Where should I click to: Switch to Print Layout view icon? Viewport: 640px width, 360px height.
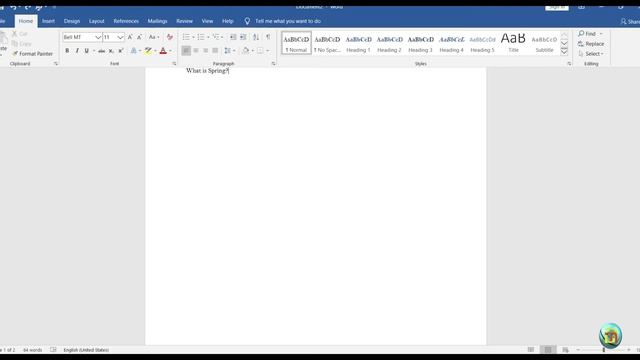548,350
